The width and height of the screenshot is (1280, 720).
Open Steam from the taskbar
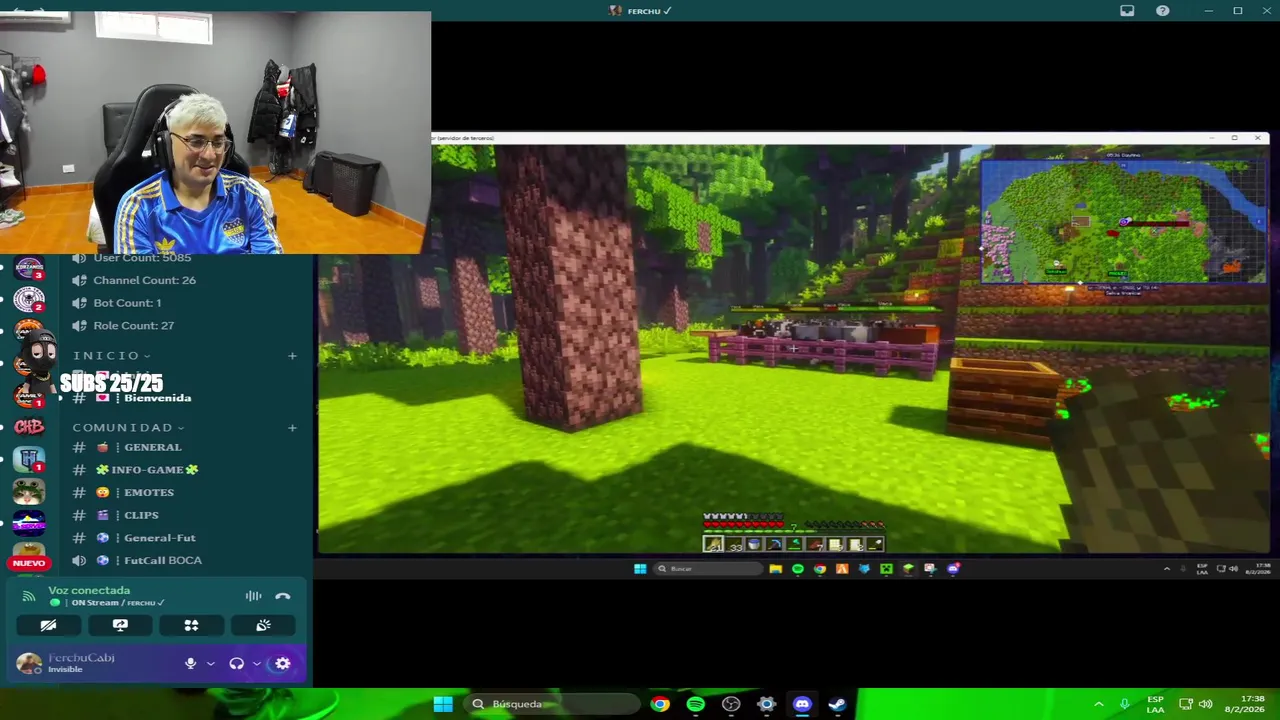(x=837, y=704)
